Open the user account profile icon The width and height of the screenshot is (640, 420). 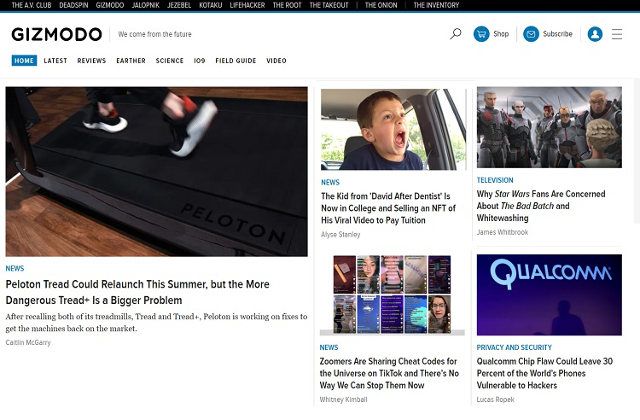(595, 34)
